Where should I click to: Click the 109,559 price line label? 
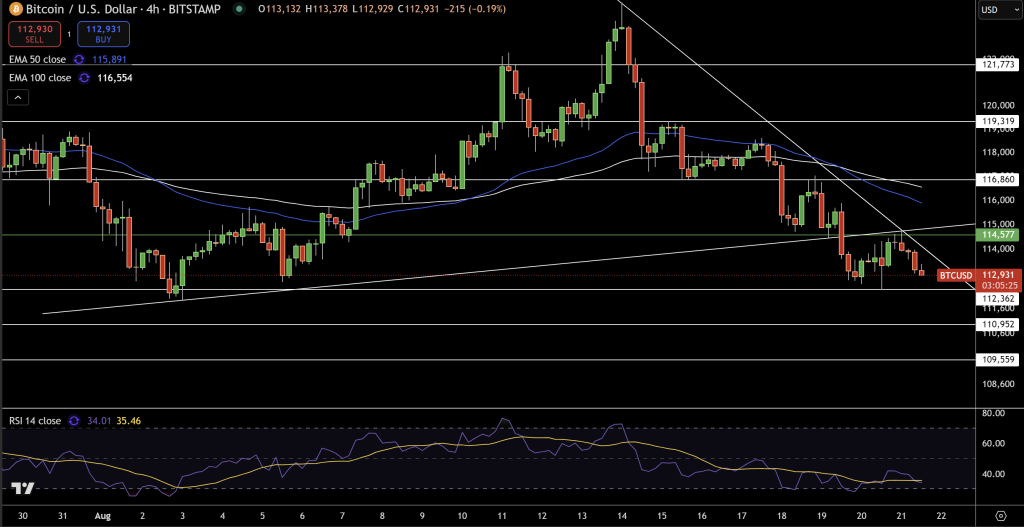997,360
